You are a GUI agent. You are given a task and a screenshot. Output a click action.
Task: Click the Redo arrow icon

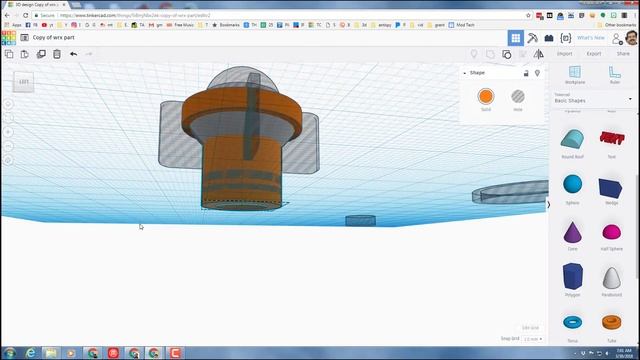tap(89, 54)
